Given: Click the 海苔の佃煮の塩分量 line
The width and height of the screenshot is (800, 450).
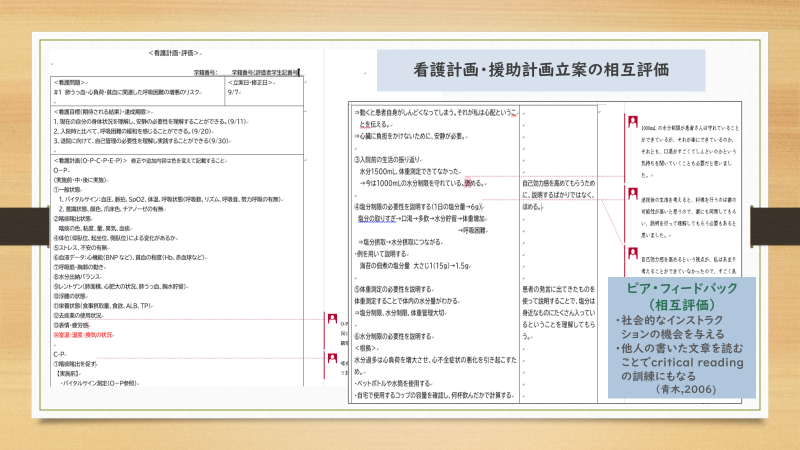Looking at the screenshot, I should [415, 265].
